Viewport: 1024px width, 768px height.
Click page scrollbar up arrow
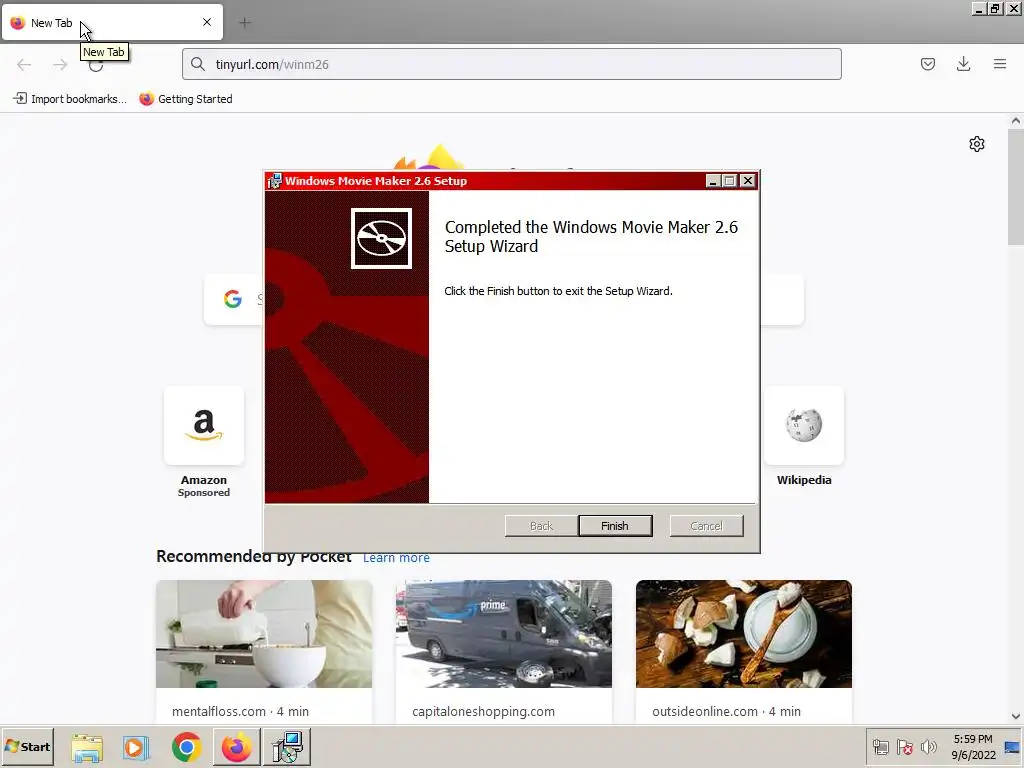pos(1016,121)
